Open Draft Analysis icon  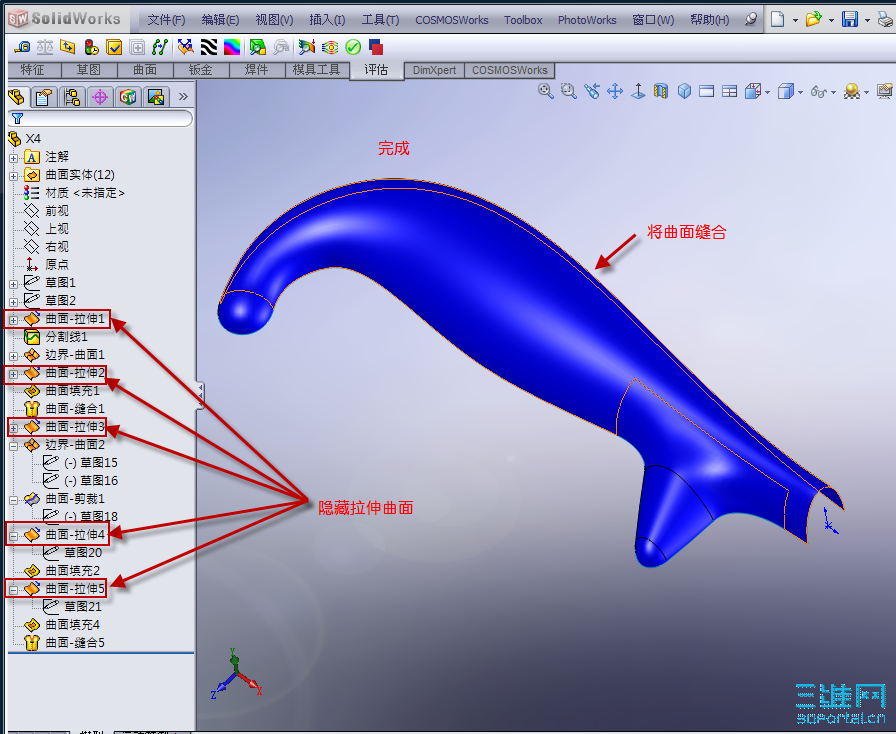pyautogui.click(x=258, y=47)
